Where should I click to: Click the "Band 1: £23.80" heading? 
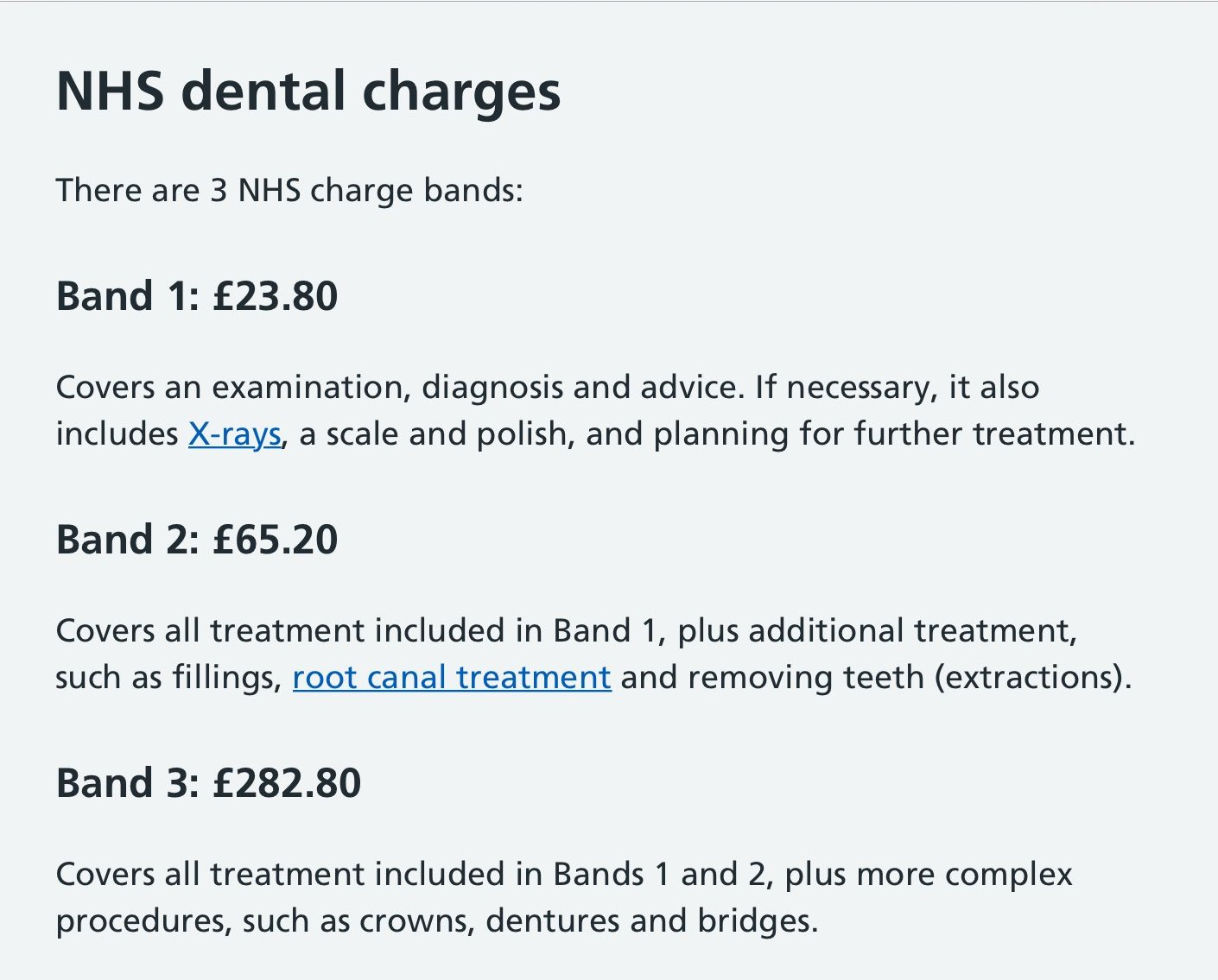point(197,296)
